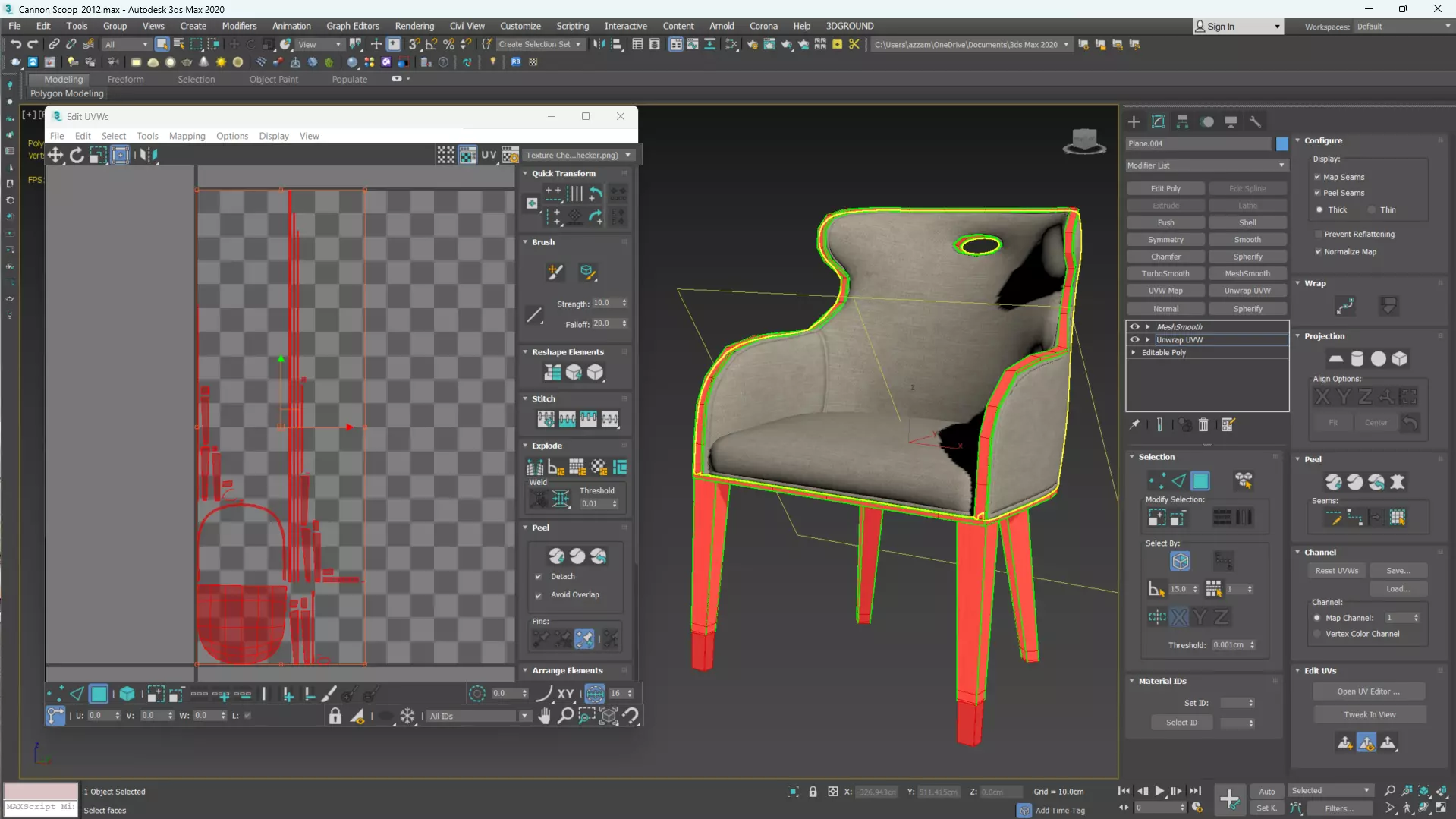Image resolution: width=1456 pixels, height=819 pixels.
Task: Click the Mirror Horizontal icon in Edit UVWs
Action: tap(149, 156)
